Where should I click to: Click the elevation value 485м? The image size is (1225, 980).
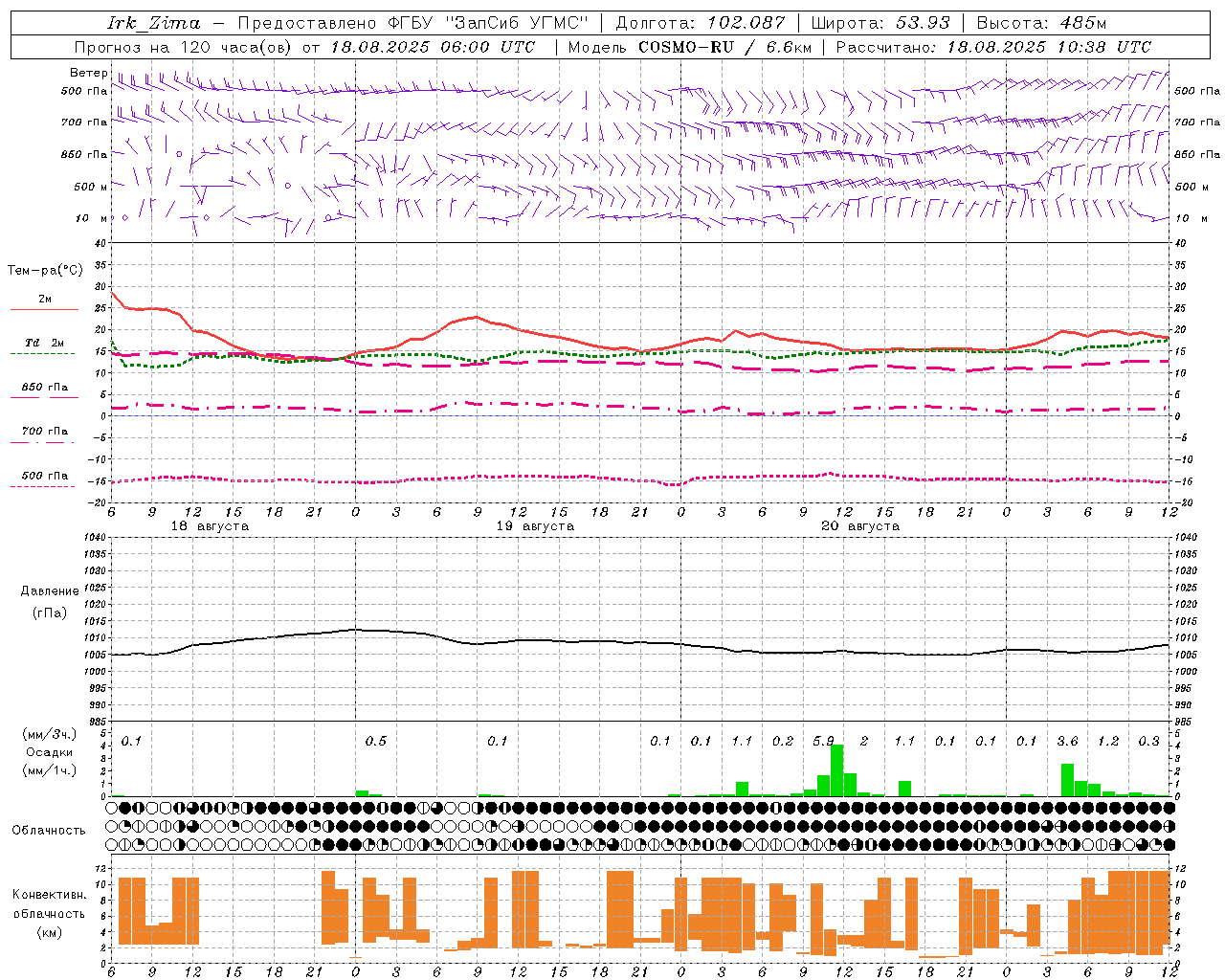click(x=1083, y=23)
